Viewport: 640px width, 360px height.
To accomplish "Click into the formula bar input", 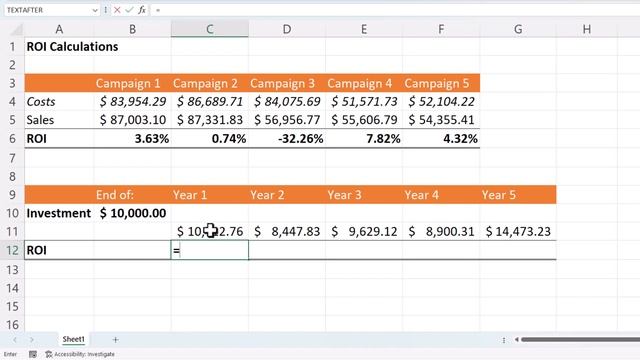I will coord(395,10).
